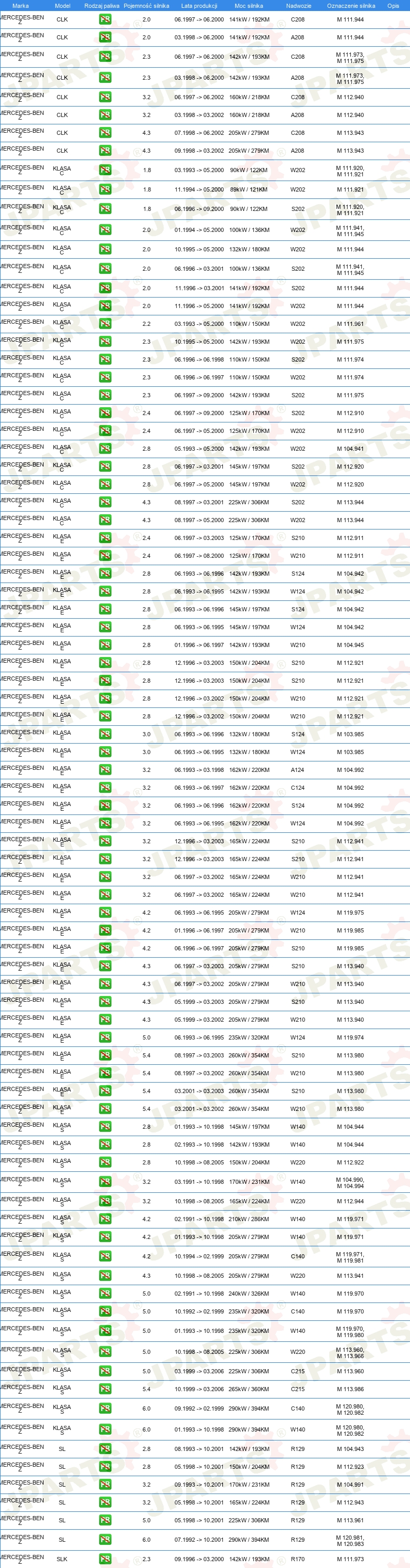Click the 'Oznaczenie silnika' column header
410x1568 pixels.
(351, 5)
